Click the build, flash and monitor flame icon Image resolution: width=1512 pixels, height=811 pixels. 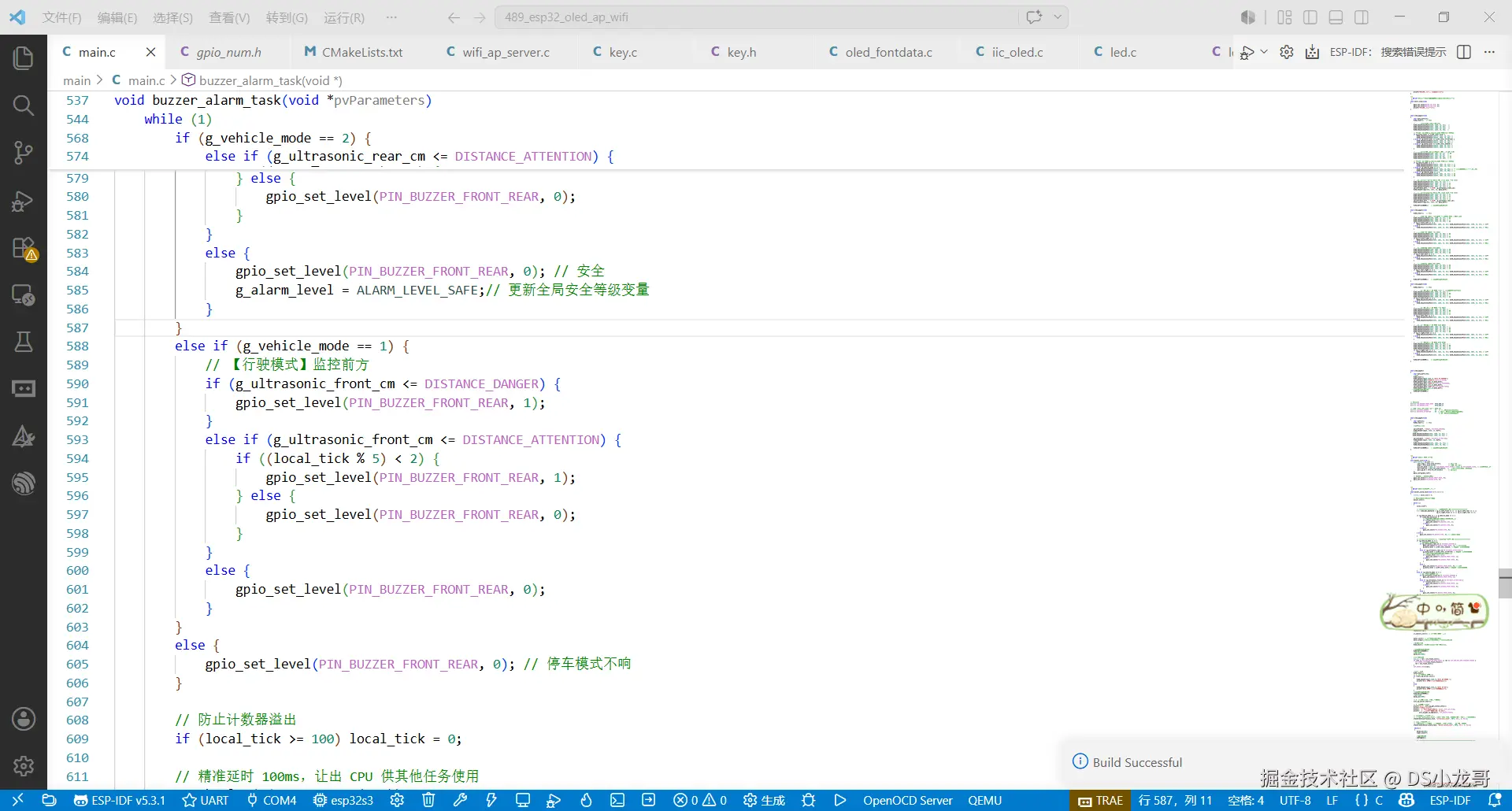tap(586, 800)
